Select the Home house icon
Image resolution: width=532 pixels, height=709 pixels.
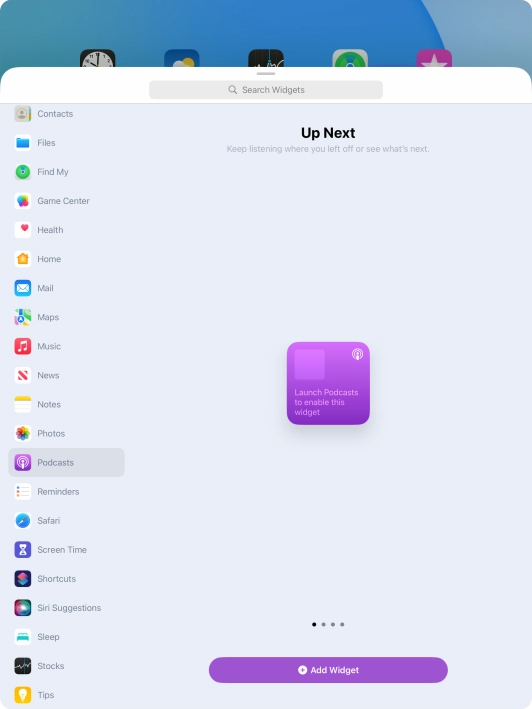point(23,259)
